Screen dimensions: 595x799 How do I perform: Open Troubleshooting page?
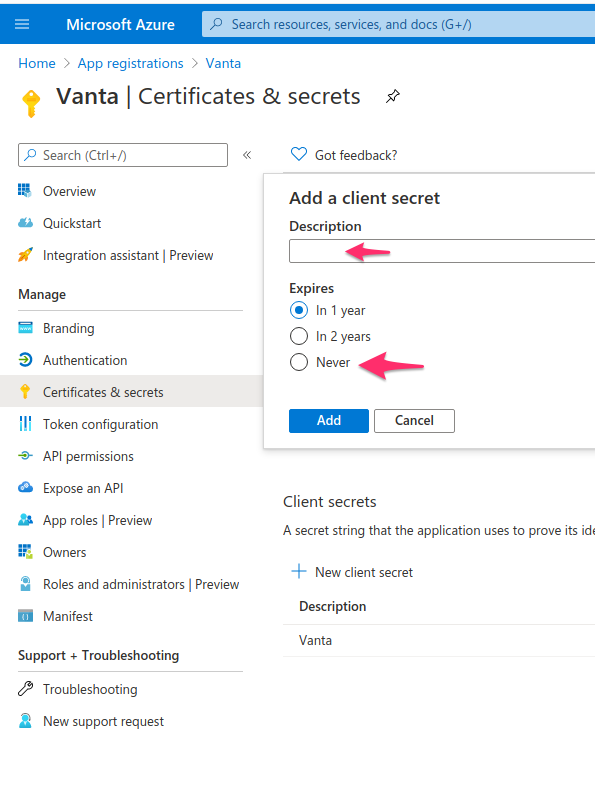(x=90, y=689)
